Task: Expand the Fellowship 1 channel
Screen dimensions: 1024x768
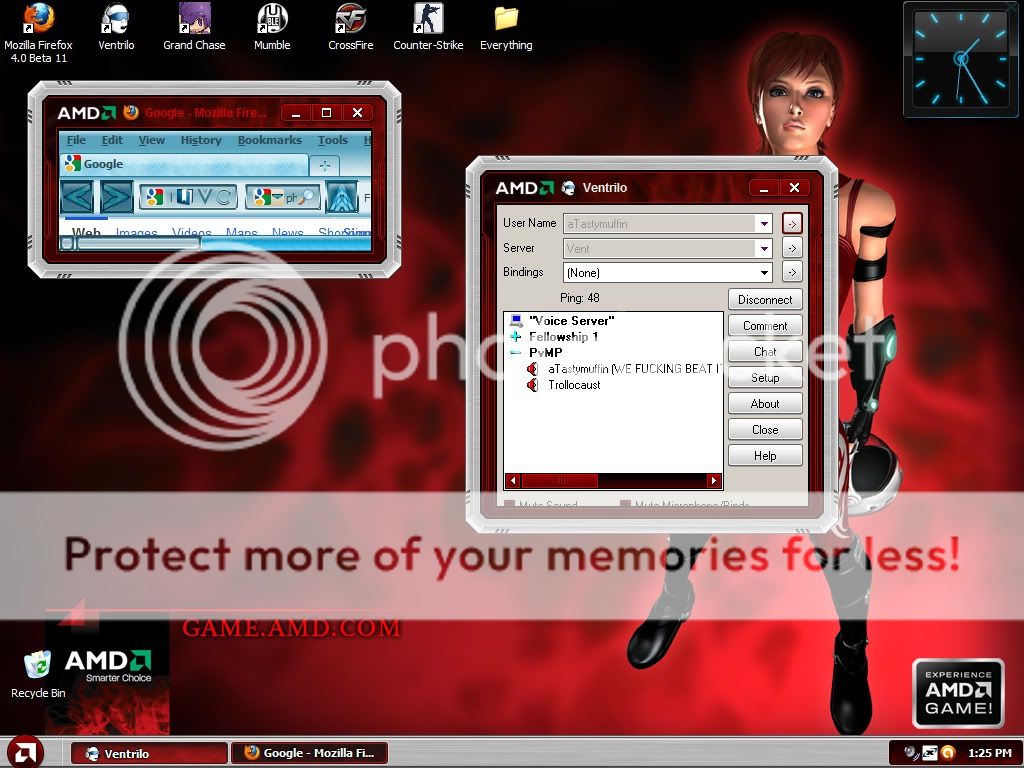Action: (516, 337)
